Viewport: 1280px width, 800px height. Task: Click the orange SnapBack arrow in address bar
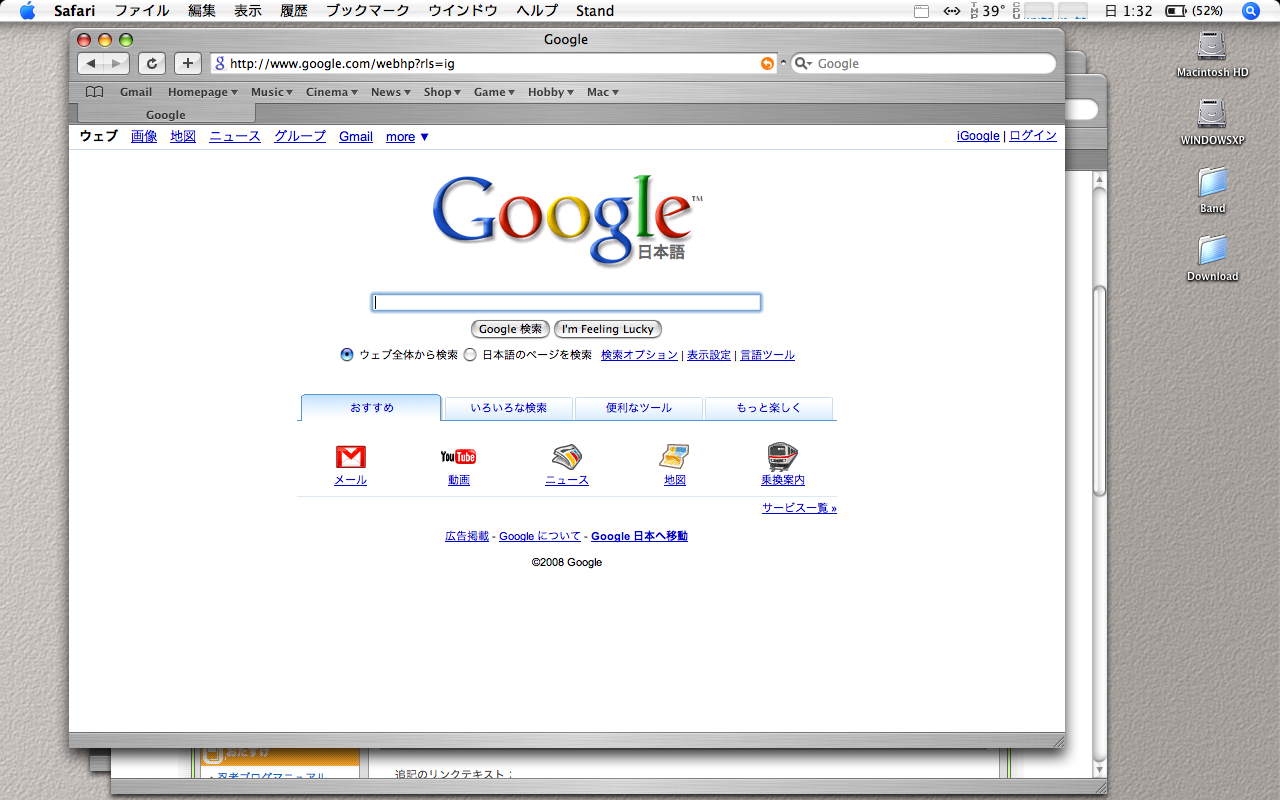pyautogui.click(x=767, y=63)
